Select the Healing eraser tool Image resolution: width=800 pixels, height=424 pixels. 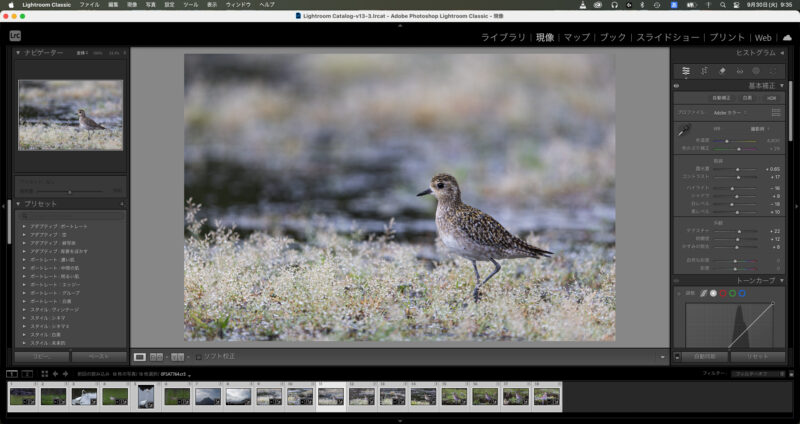(x=722, y=71)
